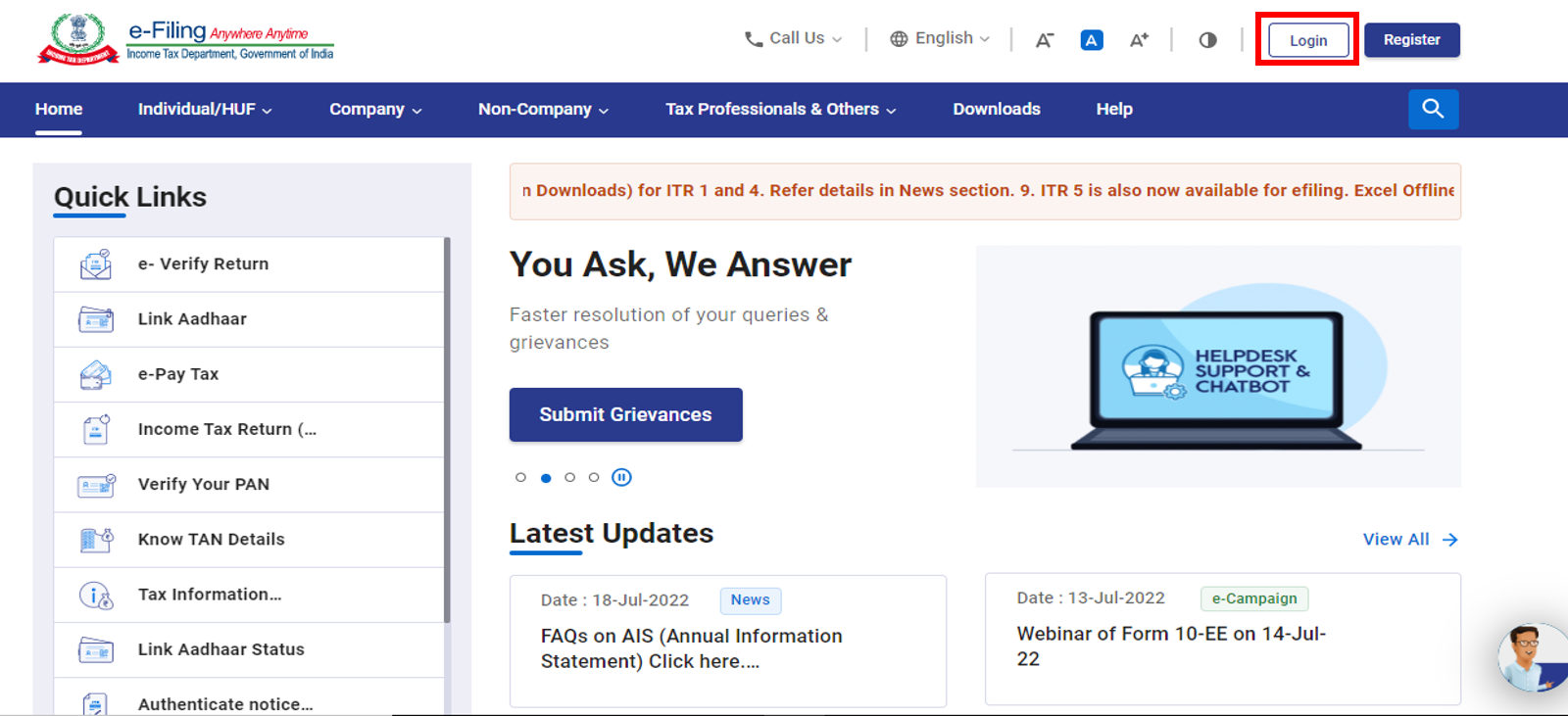This screenshot has height=716, width=1568.
Task: Select the second carousel slide dot
Action: (546, 478)
